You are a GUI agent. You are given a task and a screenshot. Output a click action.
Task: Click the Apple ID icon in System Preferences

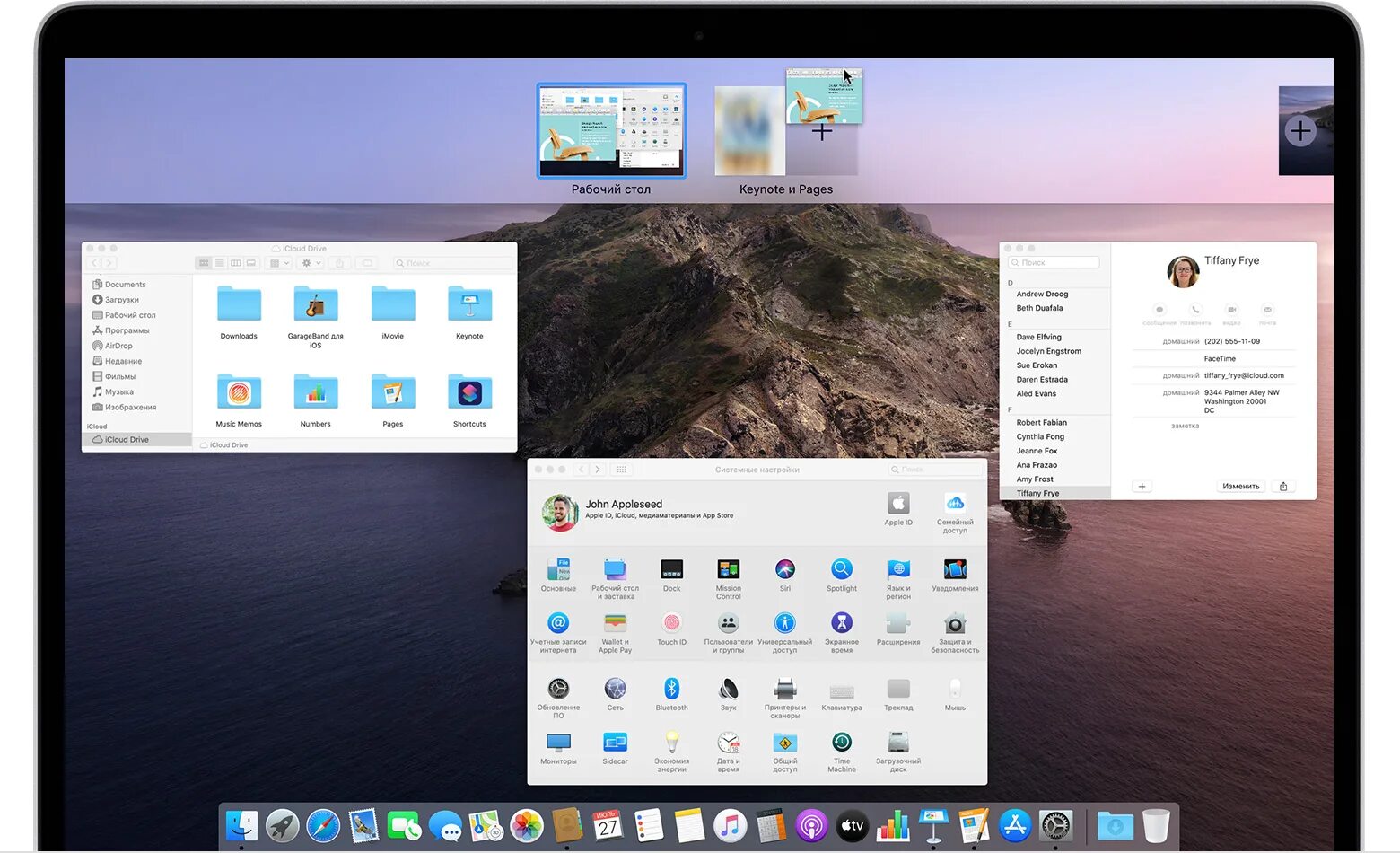897,509
